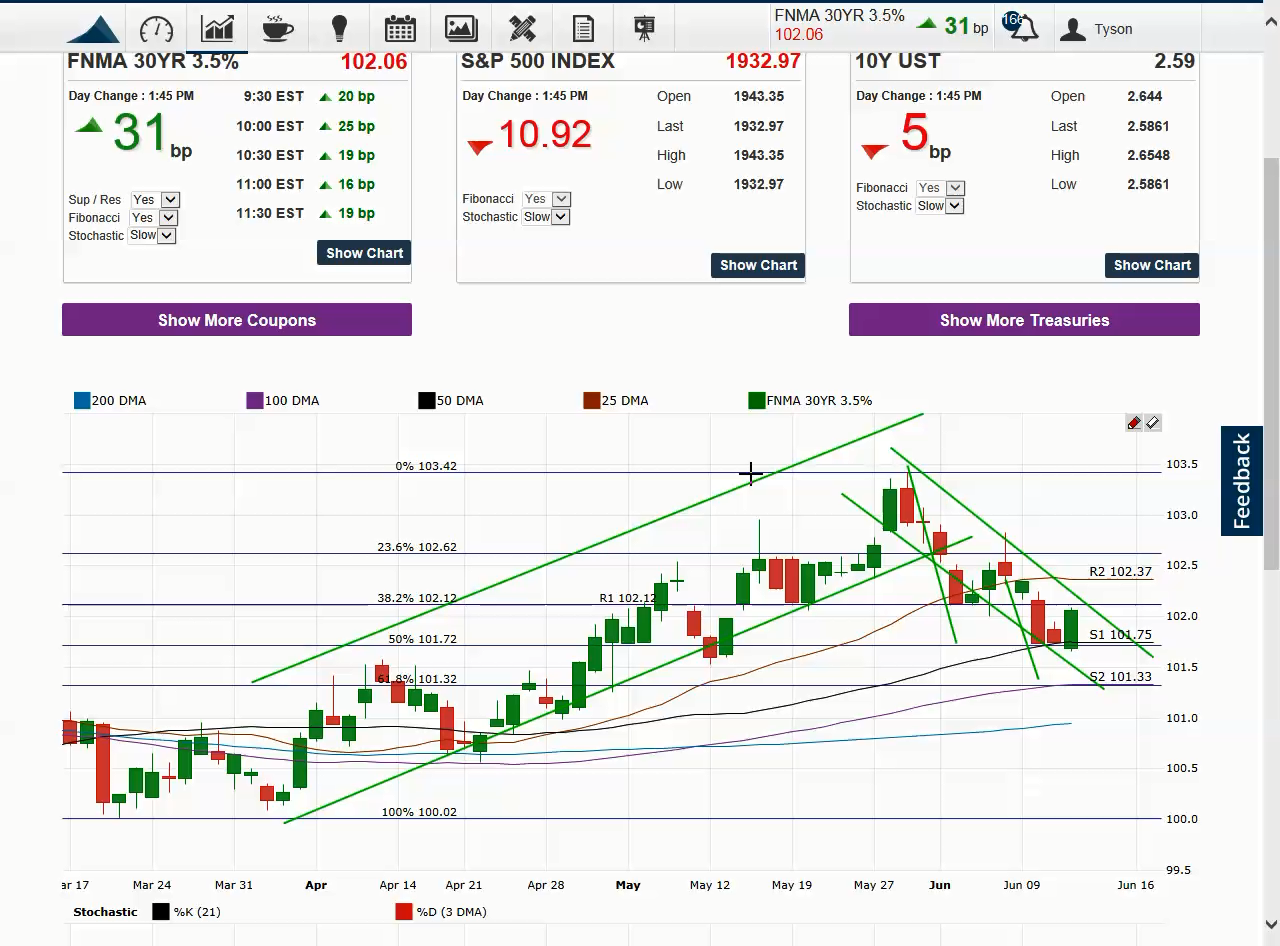Click the notifications bell icon
1280x946 pixels.
click(x=1023, y=28)
